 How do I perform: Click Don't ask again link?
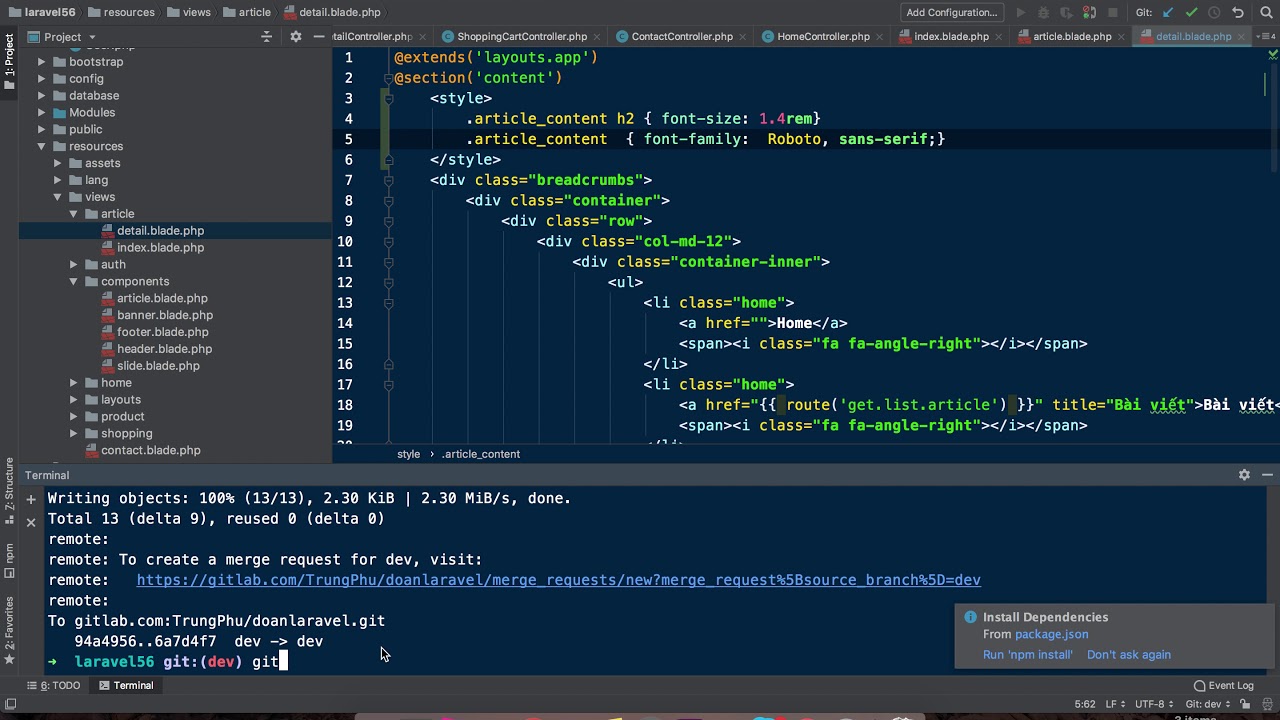click(x=1129, y=655)
